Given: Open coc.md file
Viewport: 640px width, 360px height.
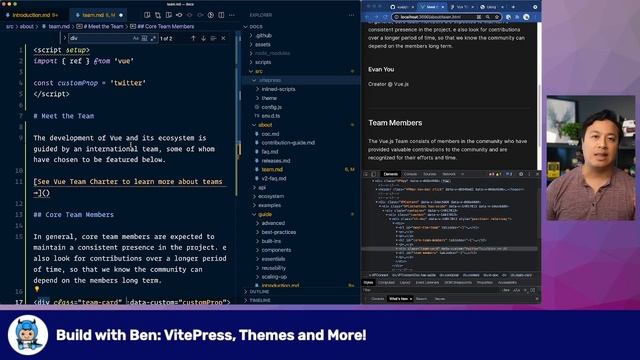Looking at the screenshot, I should (x=270, y=134).
